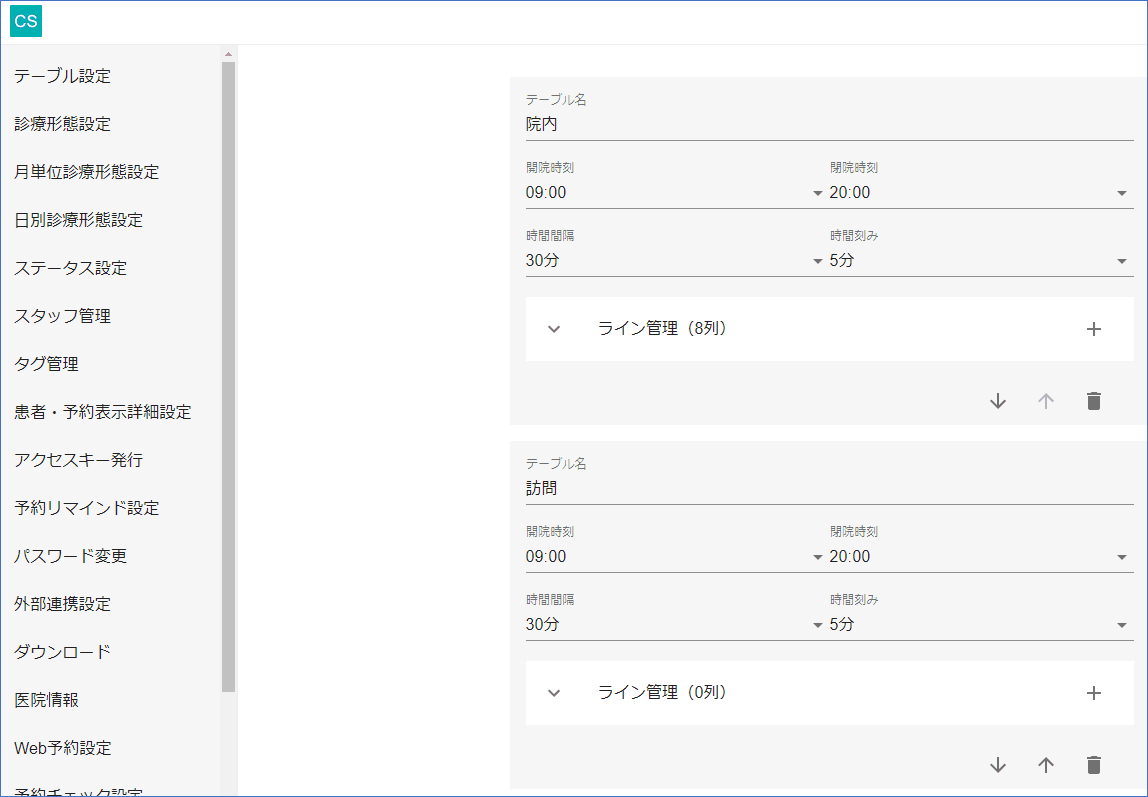Select ステータス設定 menu item

pyautogui.click(x=70, y=268)
